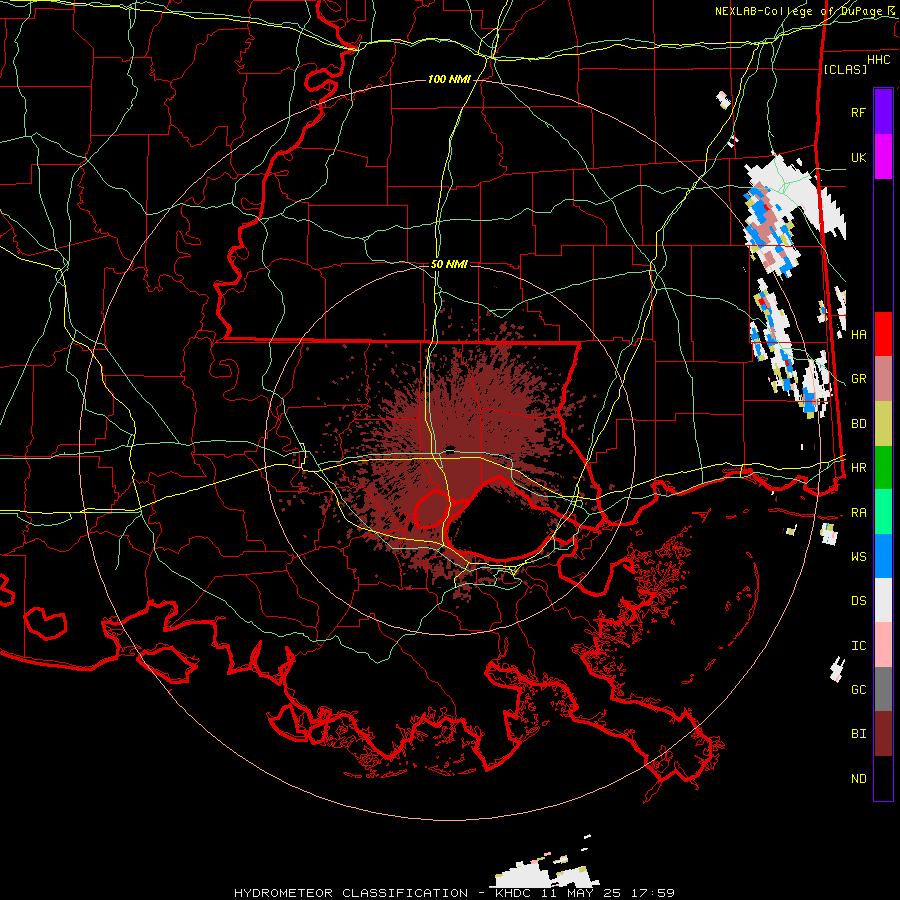900x900 pixels.
Task: Click the IC legend label
Action: tap(858, 646)
